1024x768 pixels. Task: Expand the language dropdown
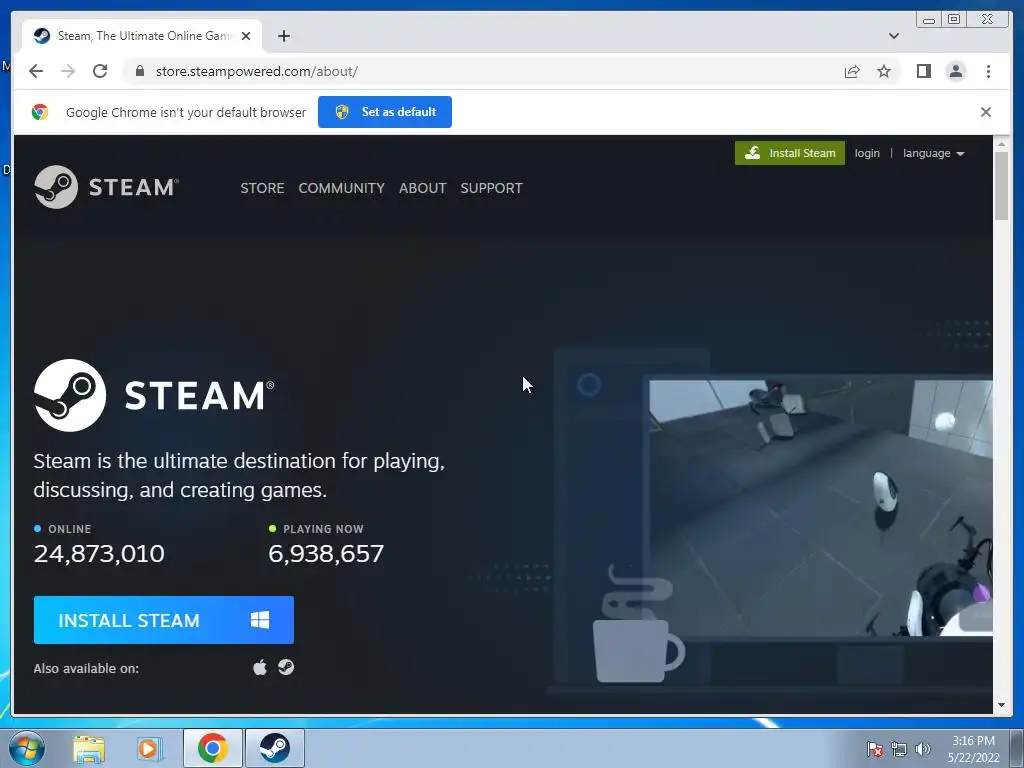point(933,153)
